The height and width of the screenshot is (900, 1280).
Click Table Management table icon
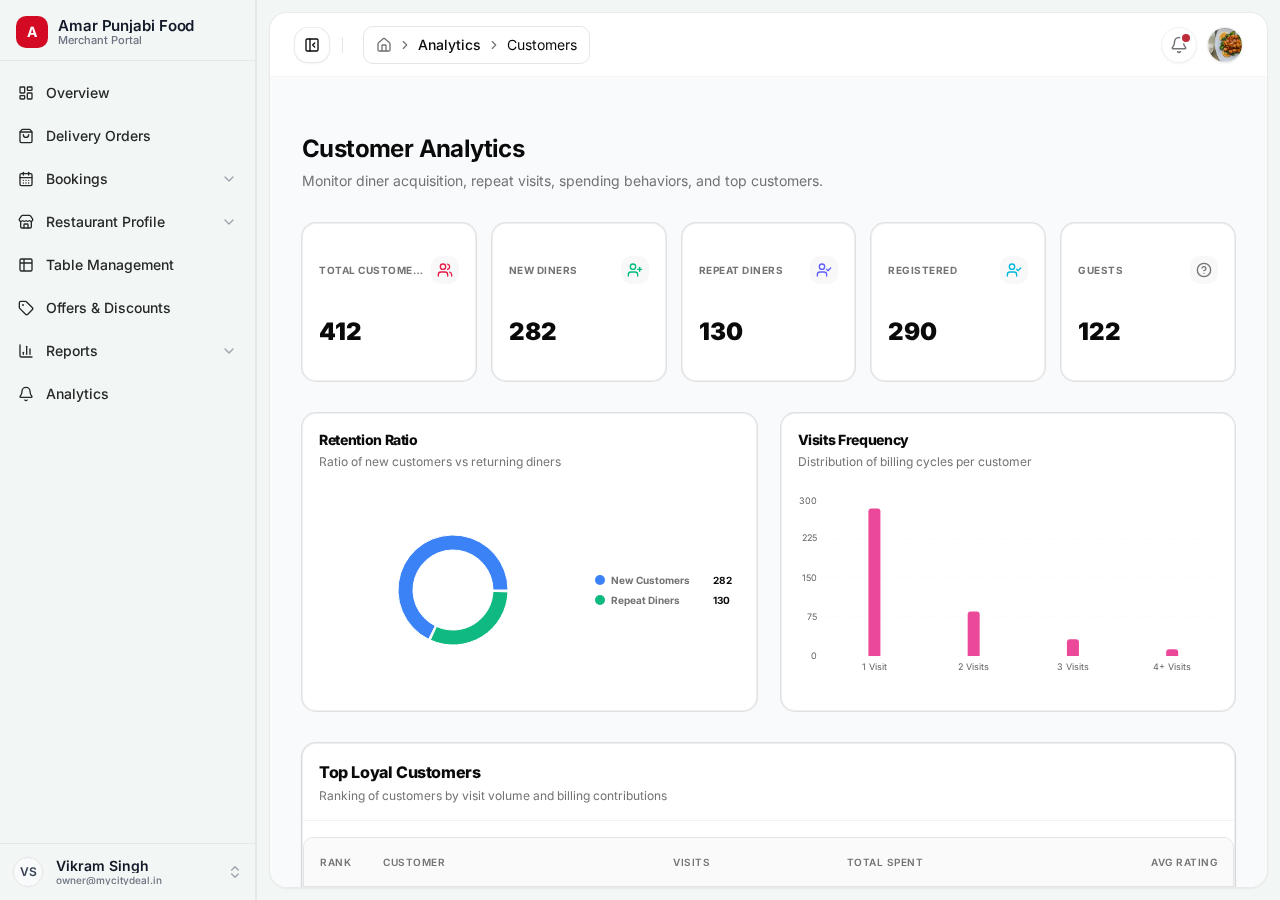click(26, 265)
